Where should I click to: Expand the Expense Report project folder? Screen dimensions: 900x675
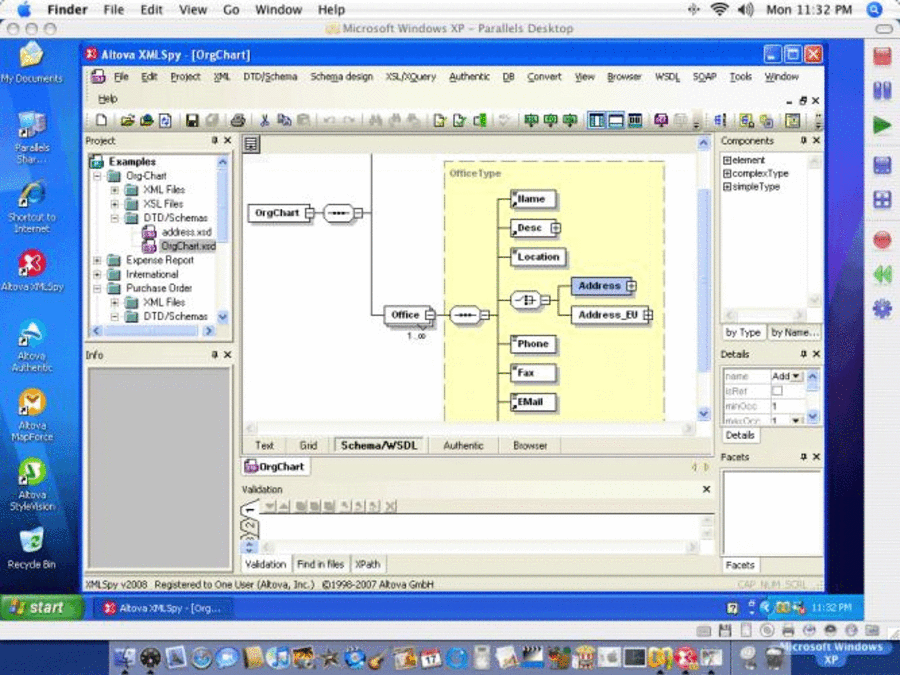tap(97, 260)
